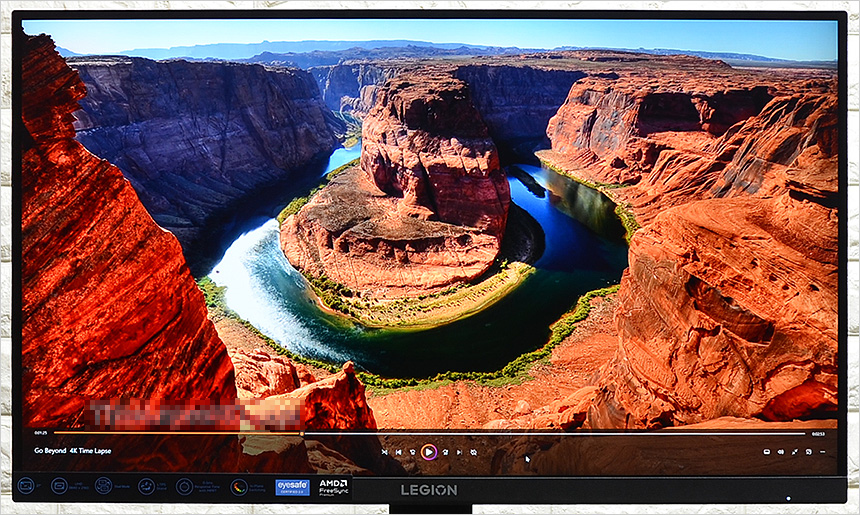Click the seek bar position thumb
860x515 pixels.
302,433
